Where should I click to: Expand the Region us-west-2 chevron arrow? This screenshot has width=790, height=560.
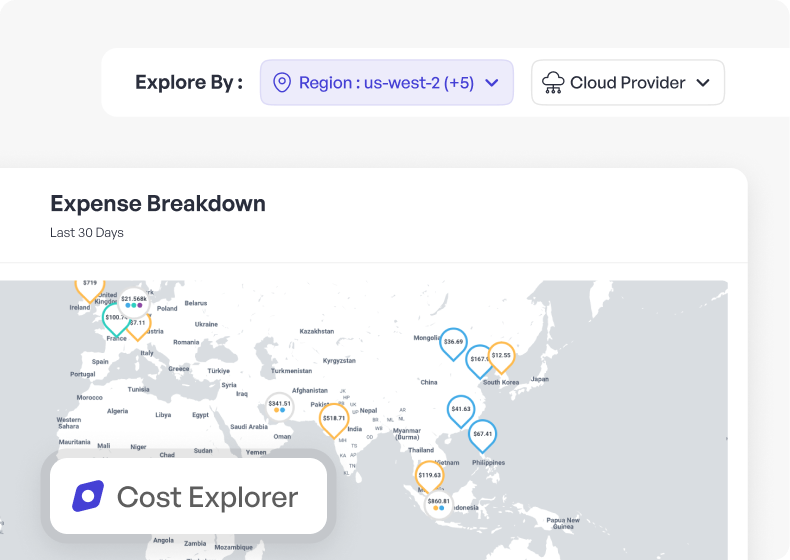[x=491, y=83]
